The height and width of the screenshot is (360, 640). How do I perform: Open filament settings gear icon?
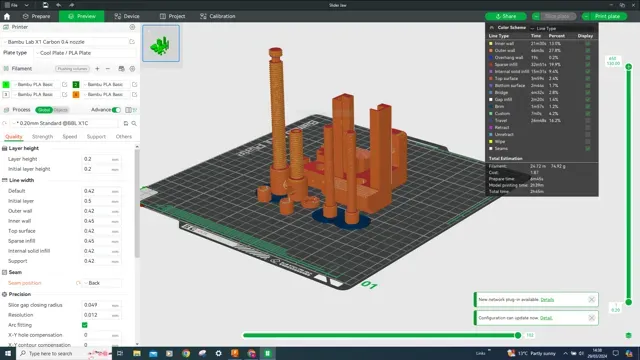(132, 69)
